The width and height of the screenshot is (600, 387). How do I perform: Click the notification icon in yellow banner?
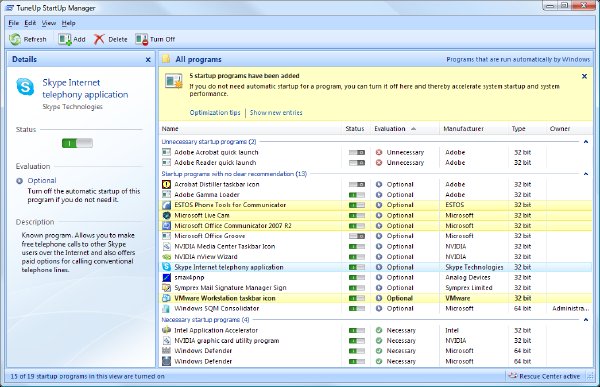pos(174,81)
